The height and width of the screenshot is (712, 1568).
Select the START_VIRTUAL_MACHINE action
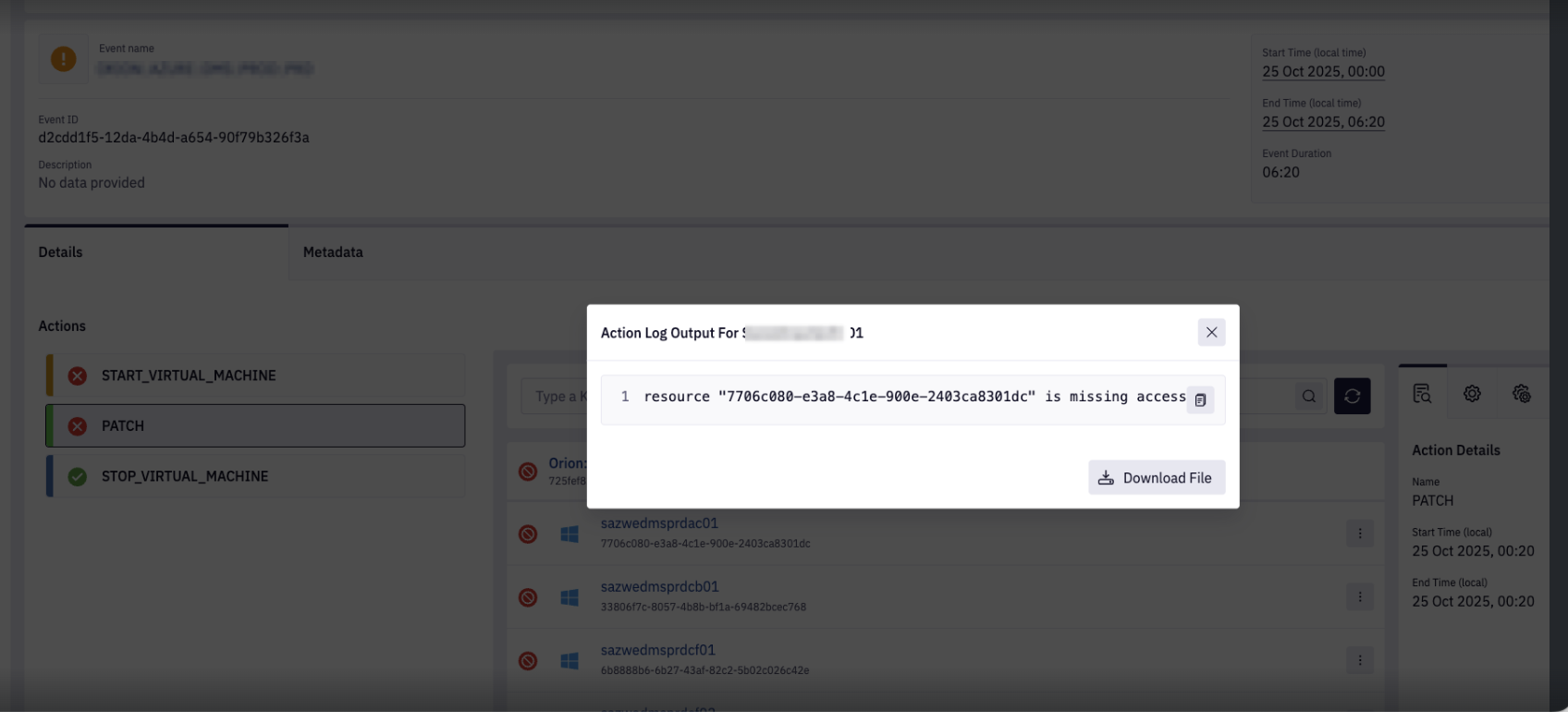point(189,375)
